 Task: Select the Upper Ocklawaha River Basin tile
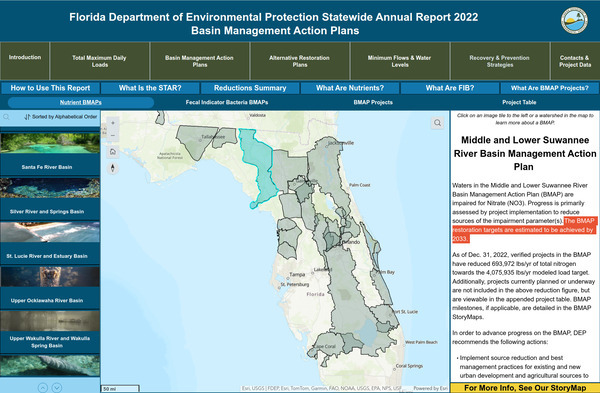click(x=50, y=287)
